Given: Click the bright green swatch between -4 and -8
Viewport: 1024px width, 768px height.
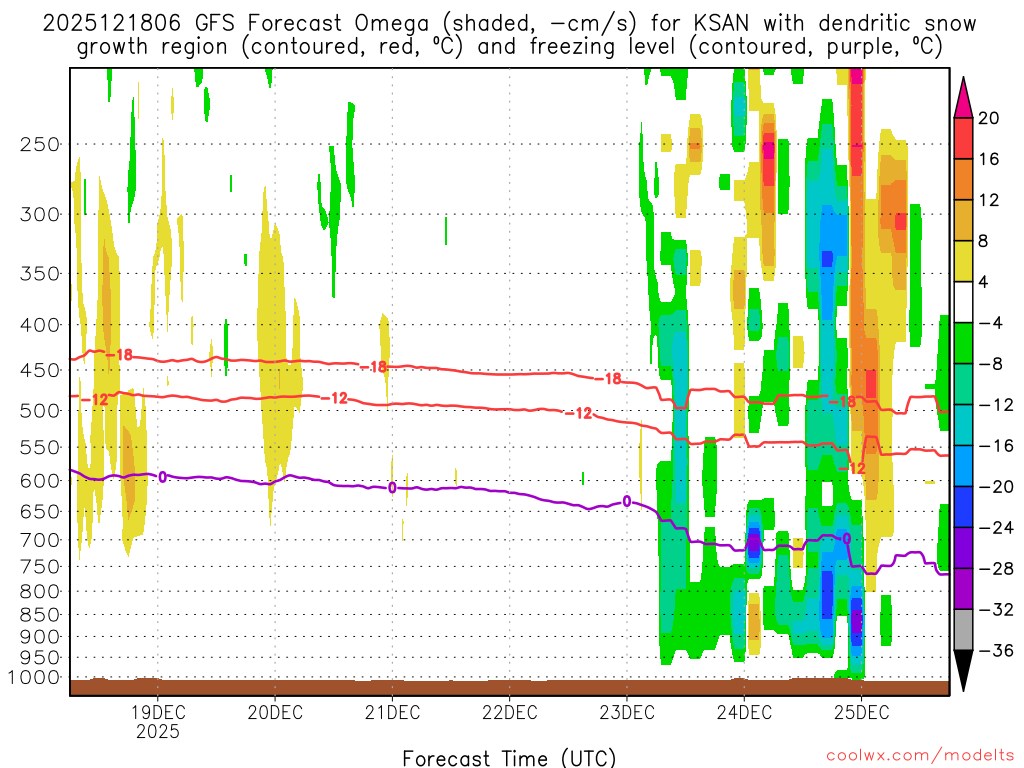Looking at the screenshot, I should (963, 344).
